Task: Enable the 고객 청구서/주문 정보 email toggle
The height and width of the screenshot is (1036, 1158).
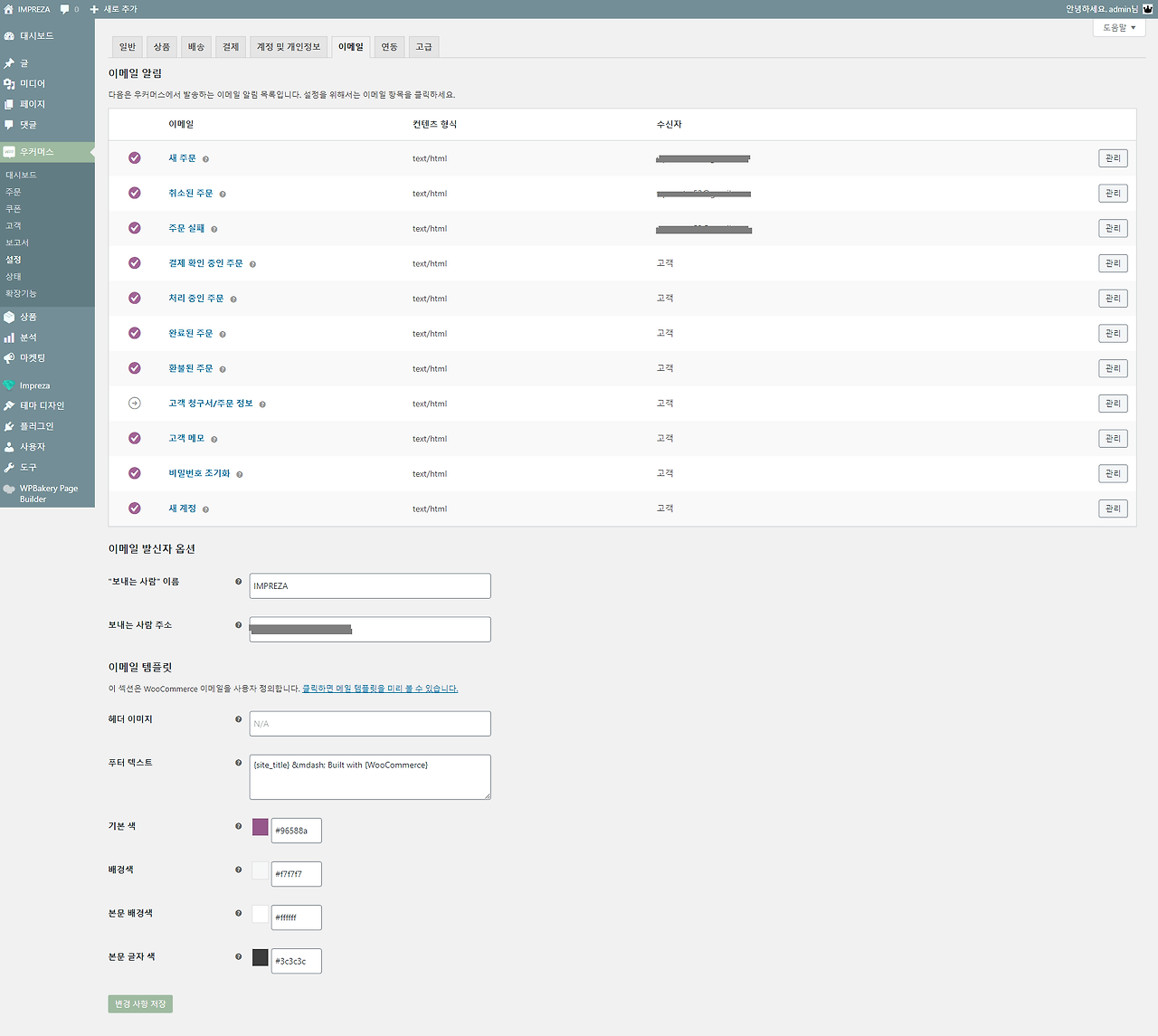Action: (x=134, y=403)
